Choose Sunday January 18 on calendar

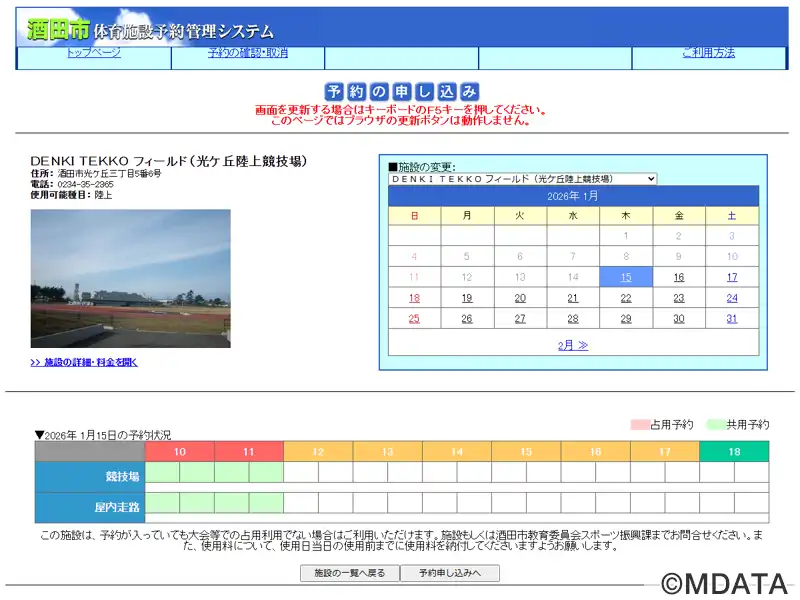414,298
